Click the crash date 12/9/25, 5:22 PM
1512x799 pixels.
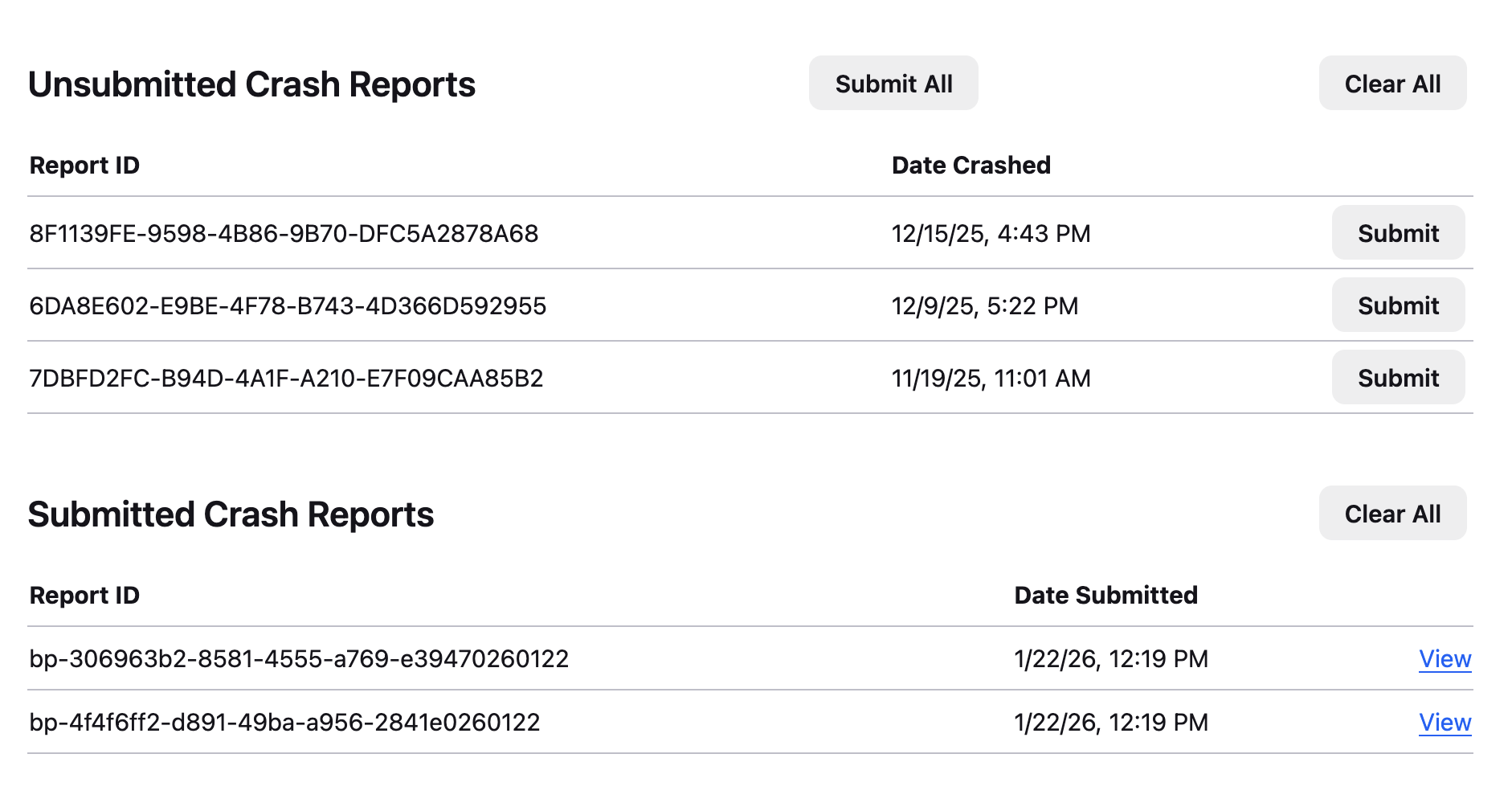[x=984, y=306]
